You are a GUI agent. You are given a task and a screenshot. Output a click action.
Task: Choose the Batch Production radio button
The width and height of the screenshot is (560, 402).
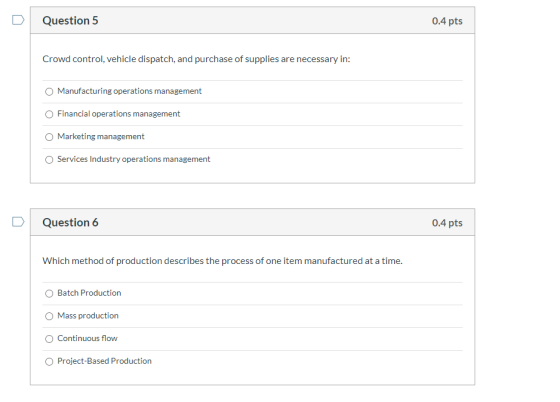tap(49, 293)
